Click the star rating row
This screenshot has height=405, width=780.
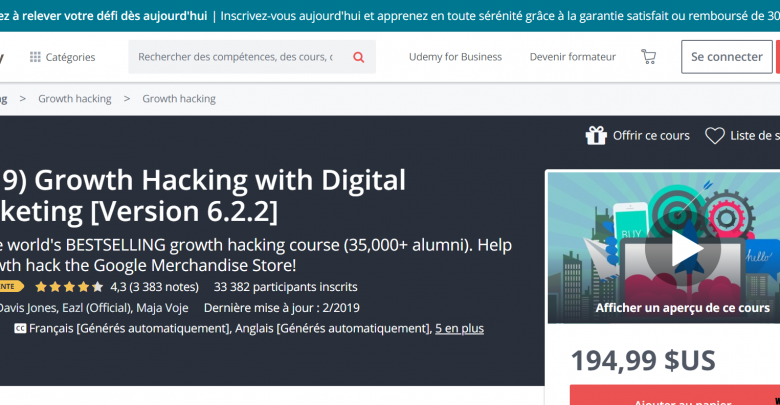[69, 287]
